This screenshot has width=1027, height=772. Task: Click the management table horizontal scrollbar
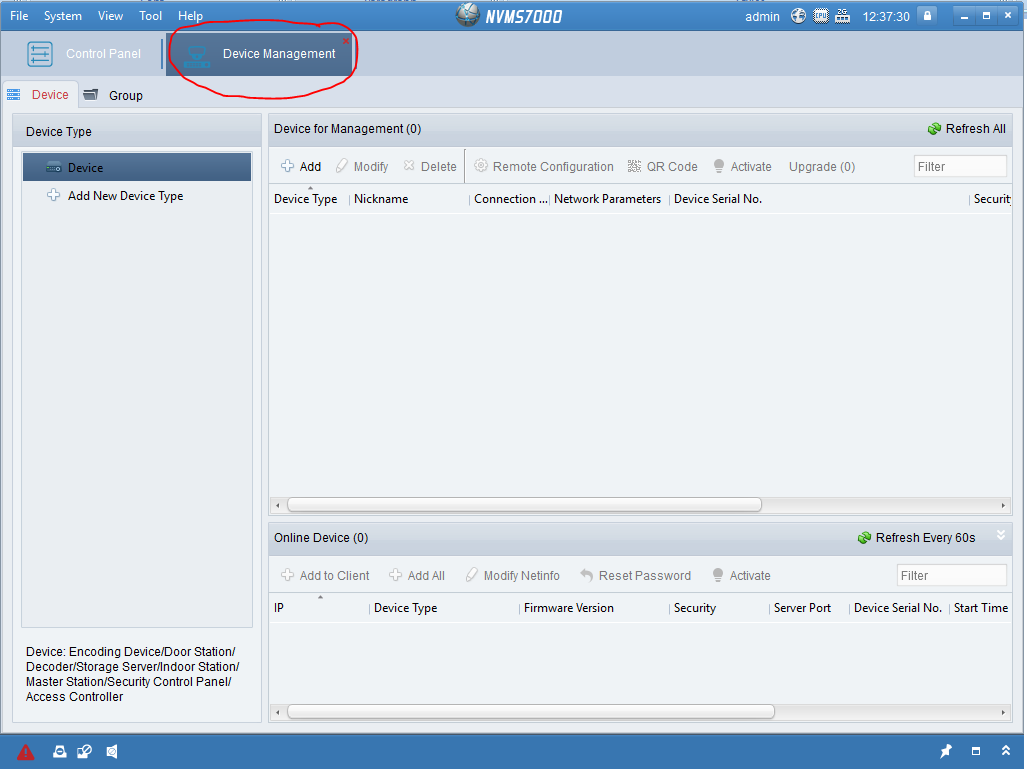coord(524,505)
